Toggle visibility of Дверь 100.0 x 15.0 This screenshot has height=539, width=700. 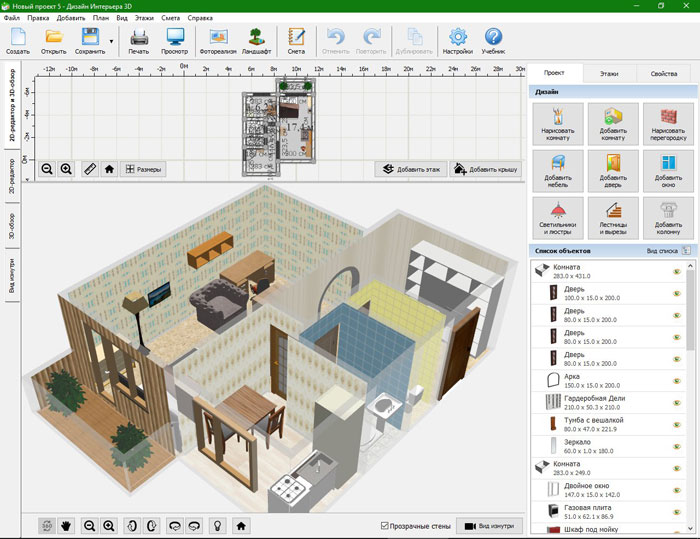(677, 293)
